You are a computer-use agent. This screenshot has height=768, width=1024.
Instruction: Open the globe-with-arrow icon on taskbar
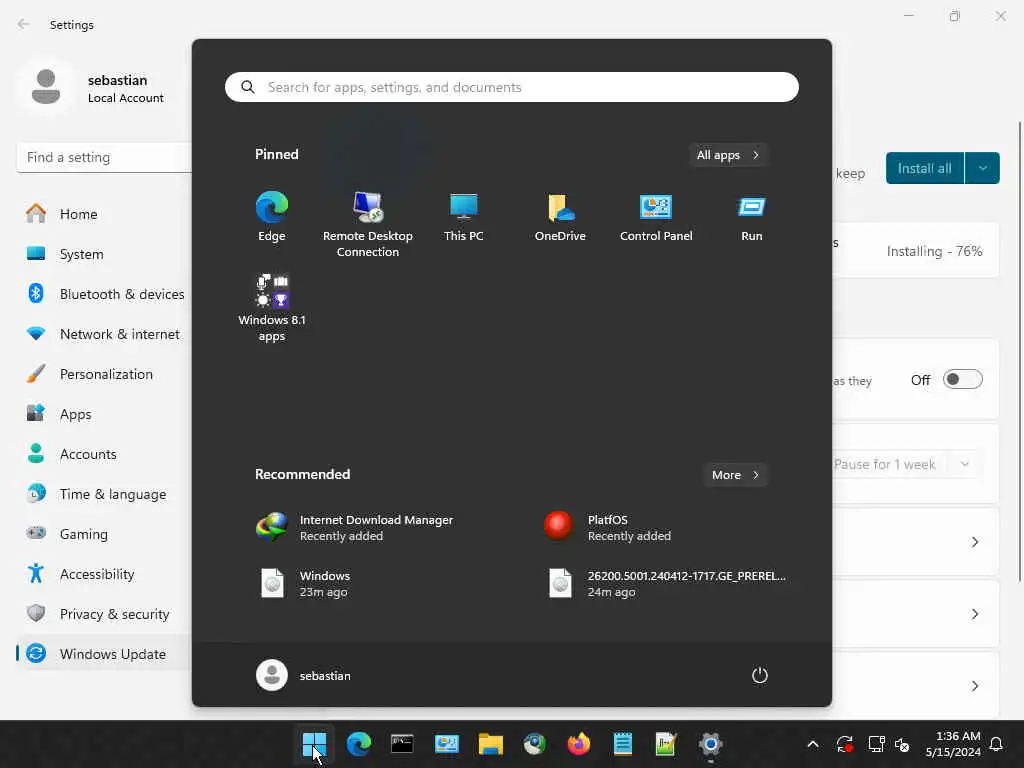(534, 744)
